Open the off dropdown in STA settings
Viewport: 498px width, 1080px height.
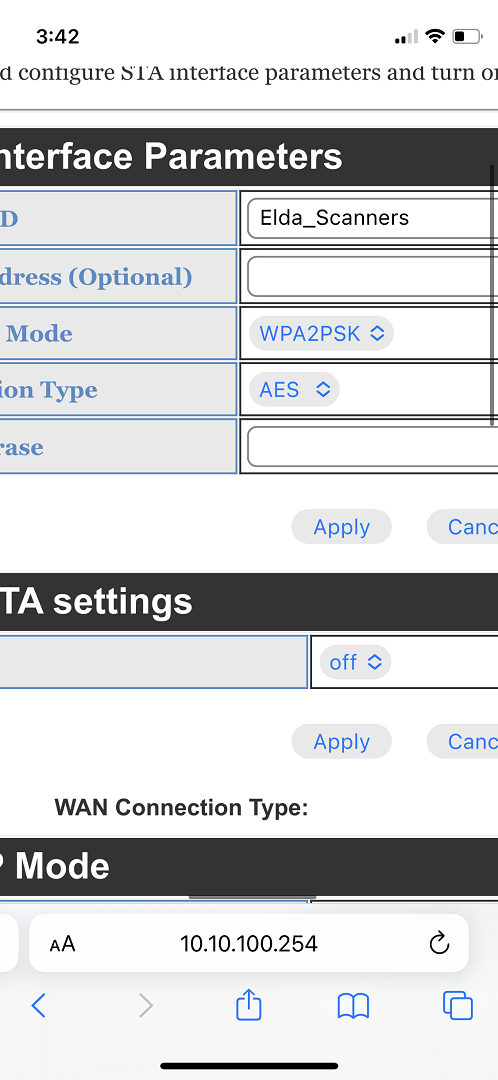tap(355, 663)
